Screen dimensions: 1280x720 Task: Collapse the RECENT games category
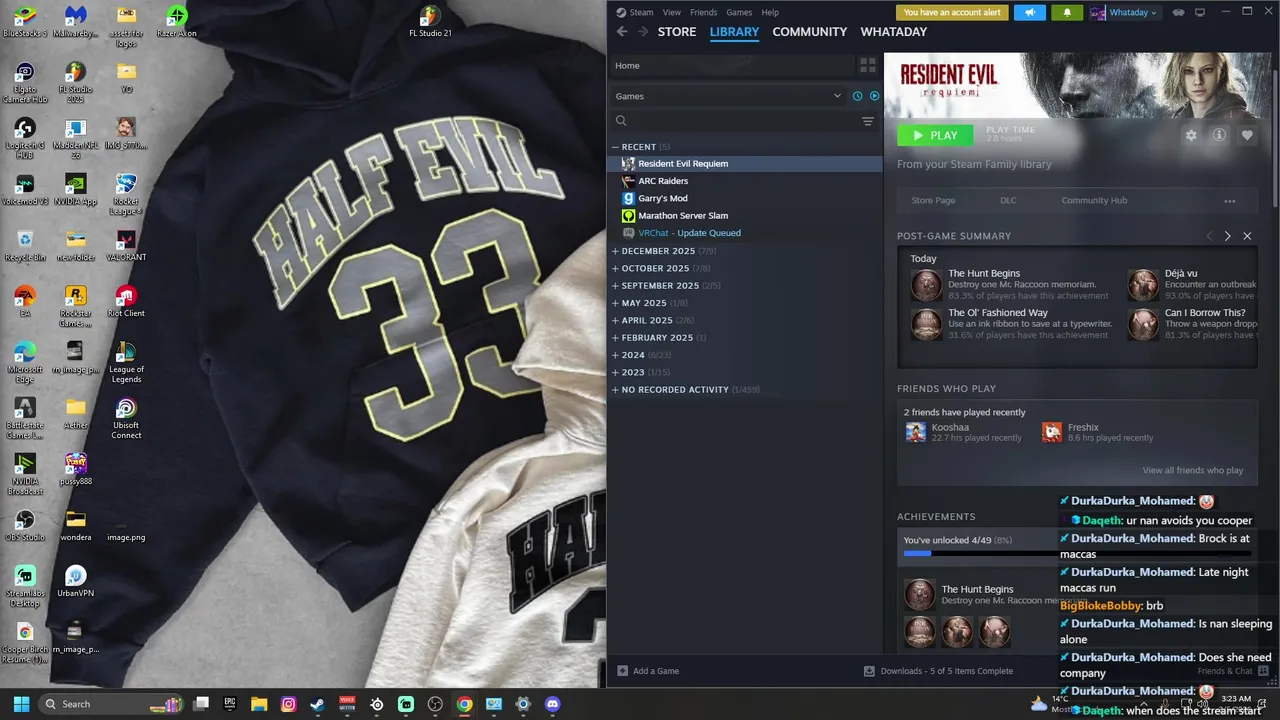point(615,147)
